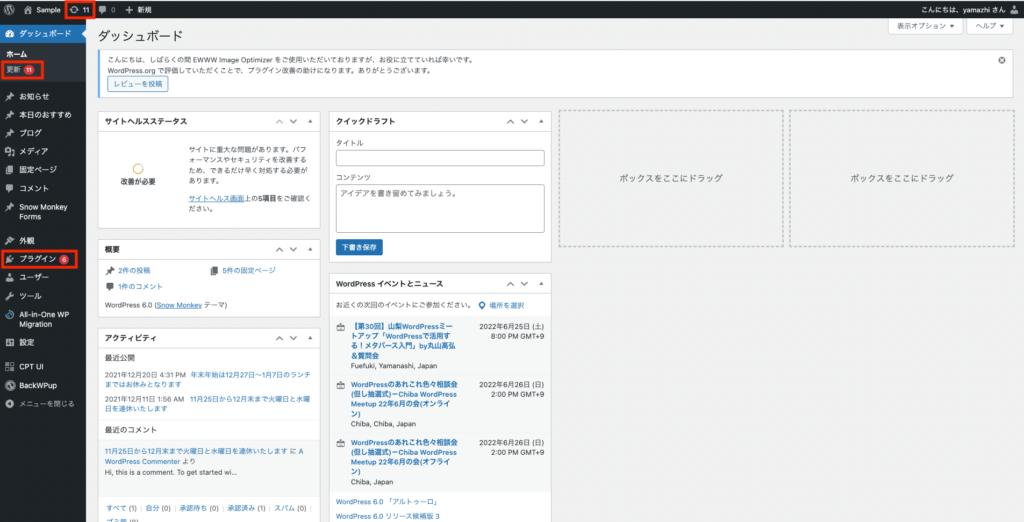Open プラグイン menu with 6 updates
1024x522 pixels.
pyautogui.click(x=39, y=259)
